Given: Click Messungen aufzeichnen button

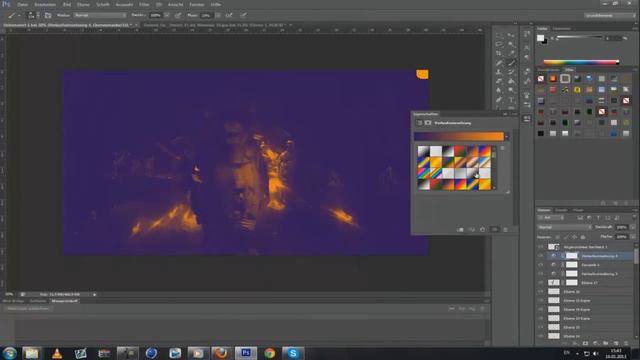Looking at the screenshot, I should [28, 309].
